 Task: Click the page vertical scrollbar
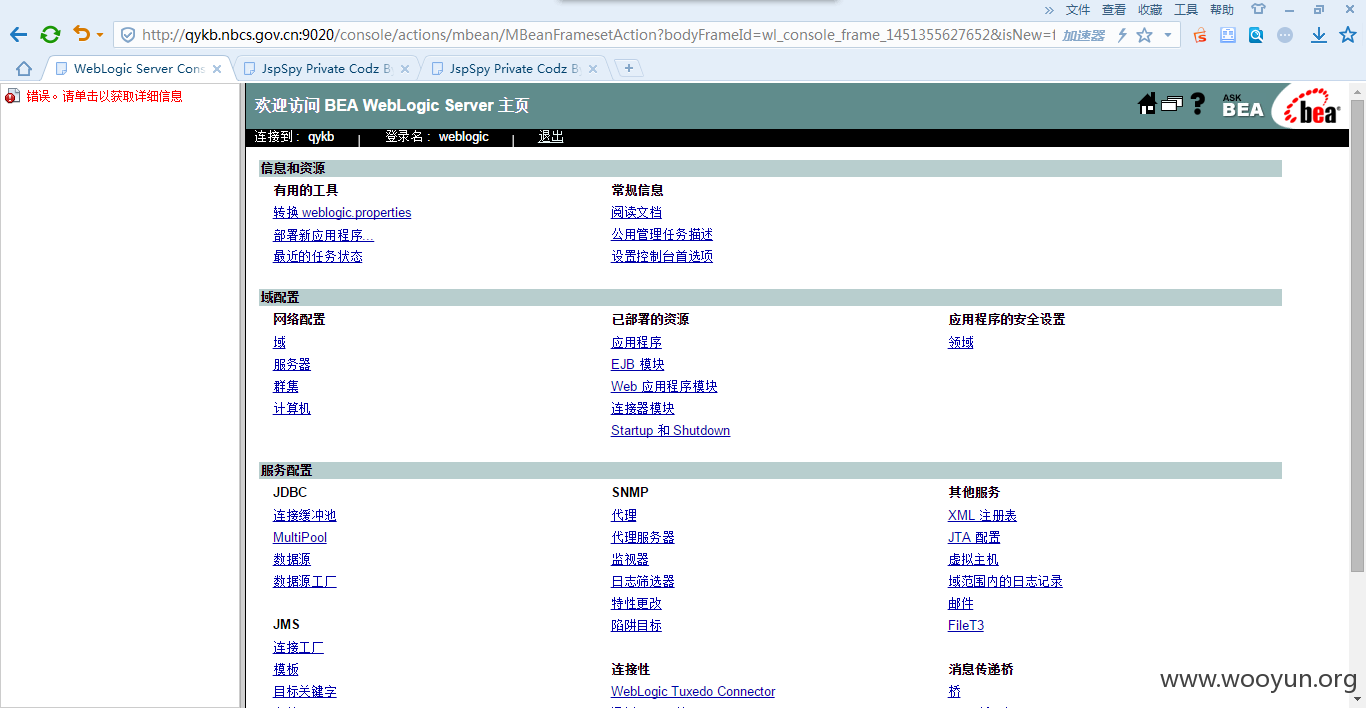click(x=1357, y=335)
